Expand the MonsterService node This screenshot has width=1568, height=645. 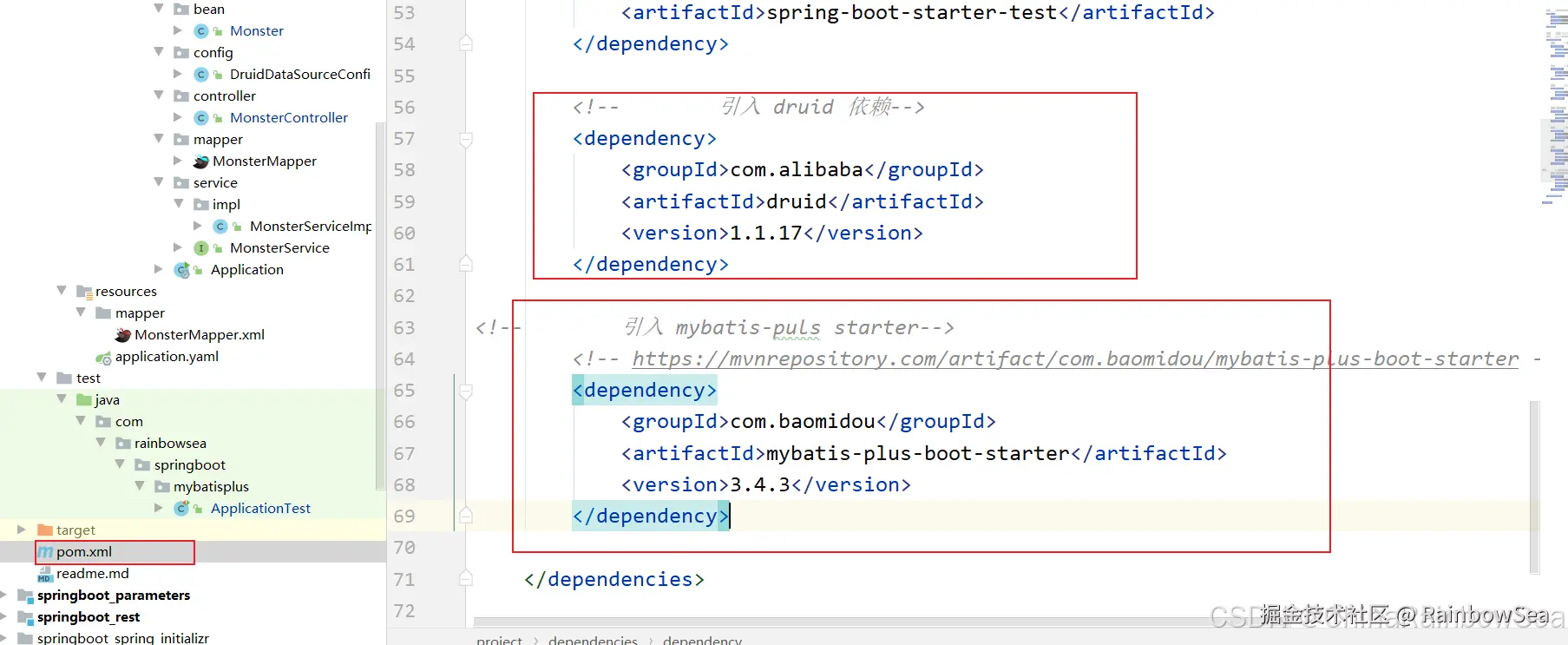click(x=178, y=247)
